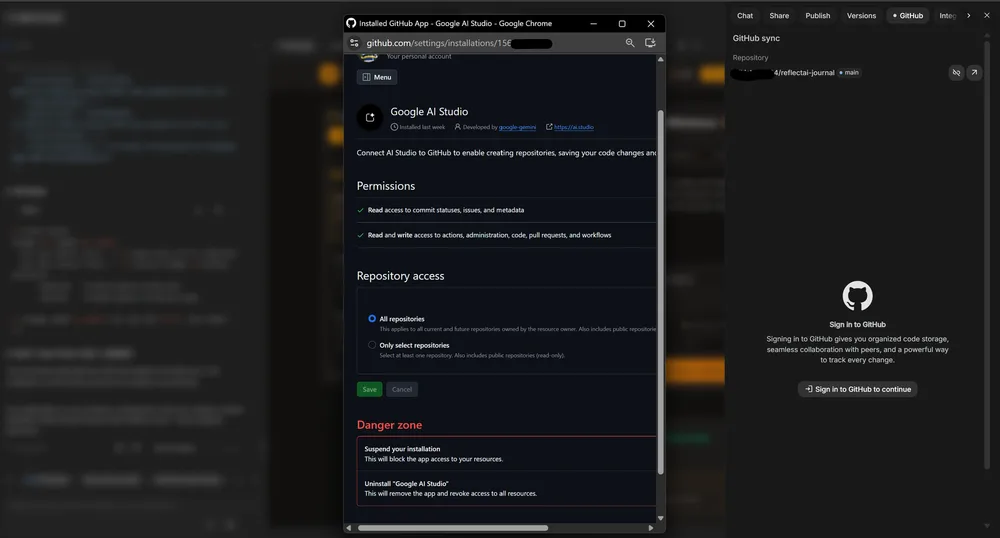Click the GitHub favicon in Chrome title bar
The image size is (1000, 538).
coord(351,23)
